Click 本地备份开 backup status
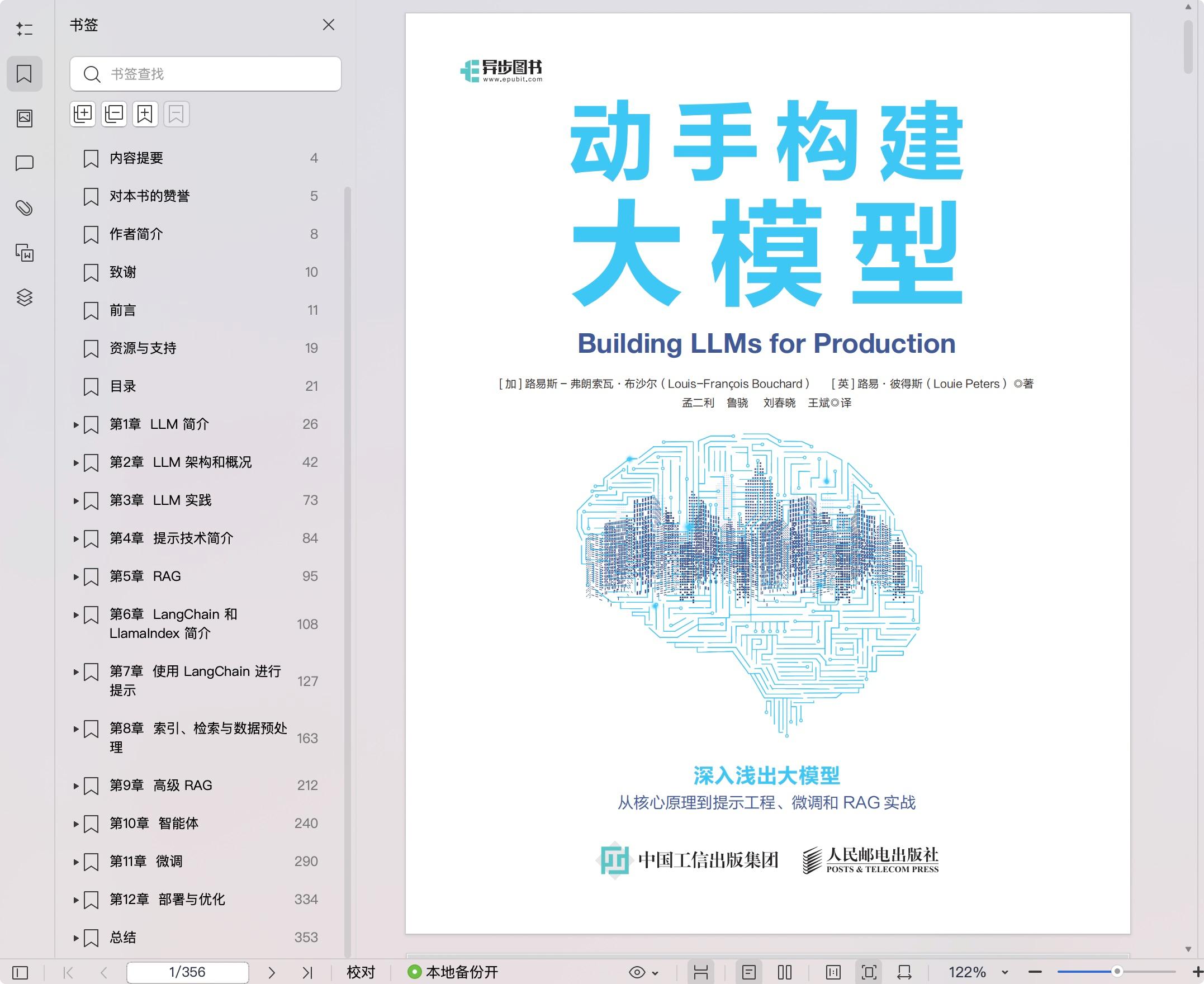The height and width of the screenshot is (984, 1204). (x=453, y=972)
